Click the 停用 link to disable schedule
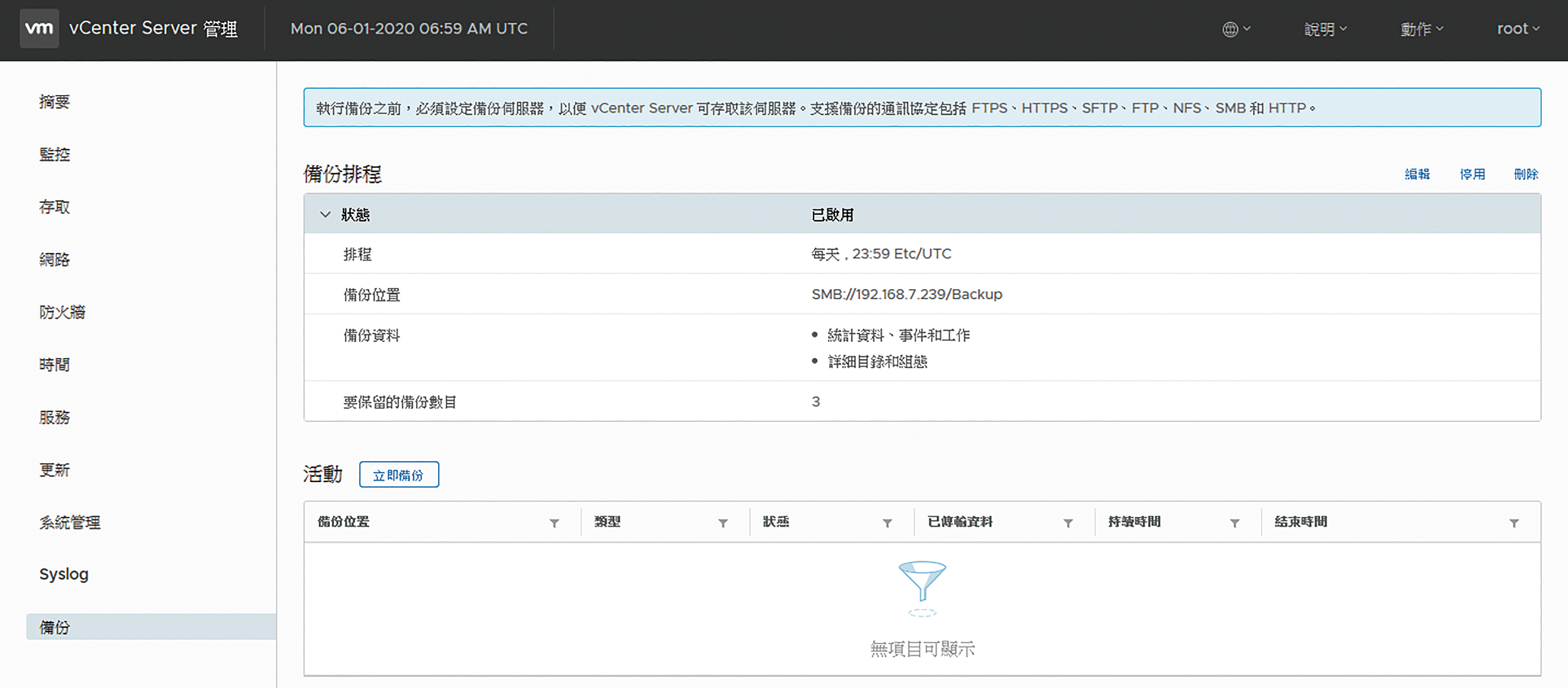 (x=1472, y=175)
